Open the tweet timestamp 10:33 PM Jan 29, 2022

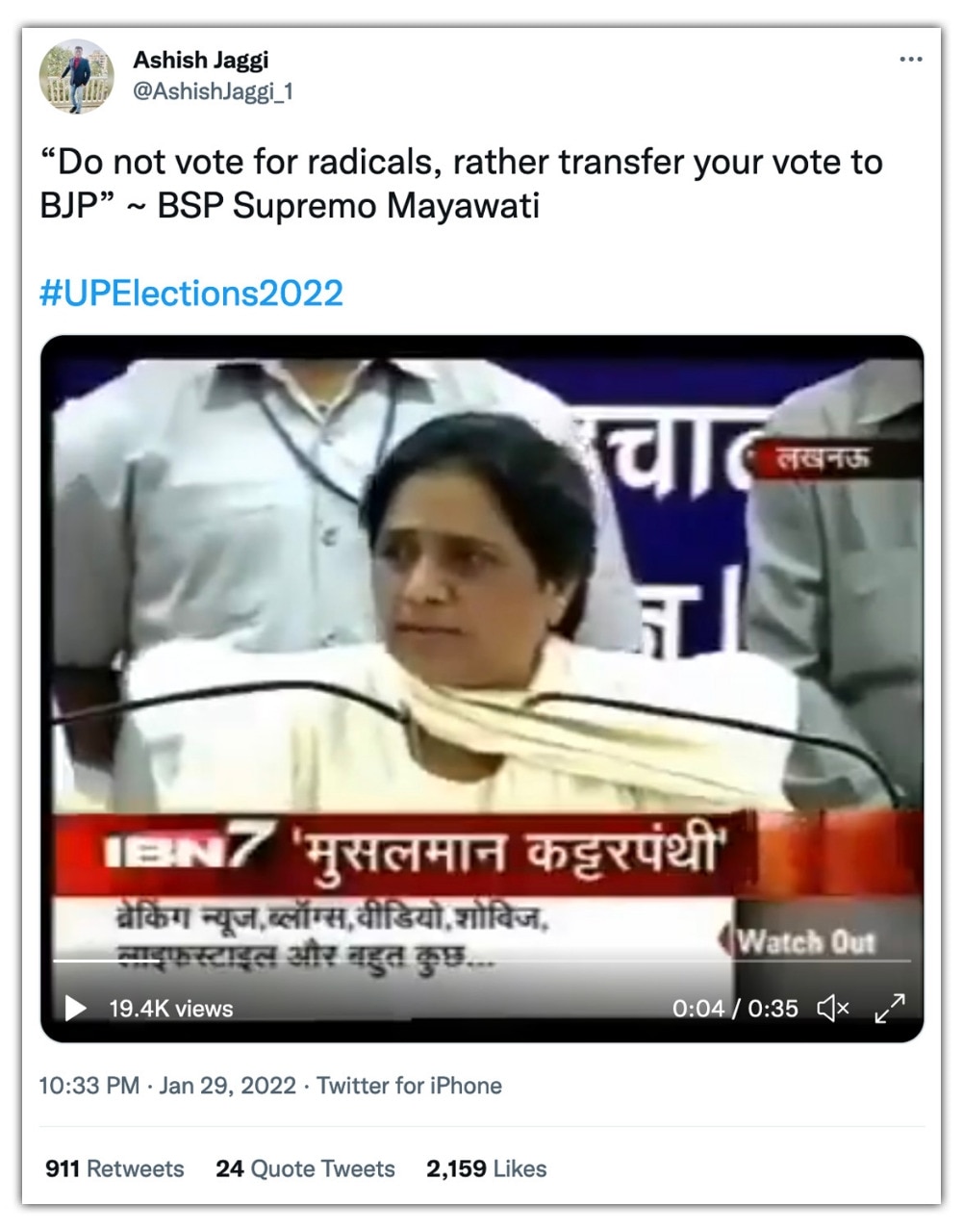pos(167,1086)
